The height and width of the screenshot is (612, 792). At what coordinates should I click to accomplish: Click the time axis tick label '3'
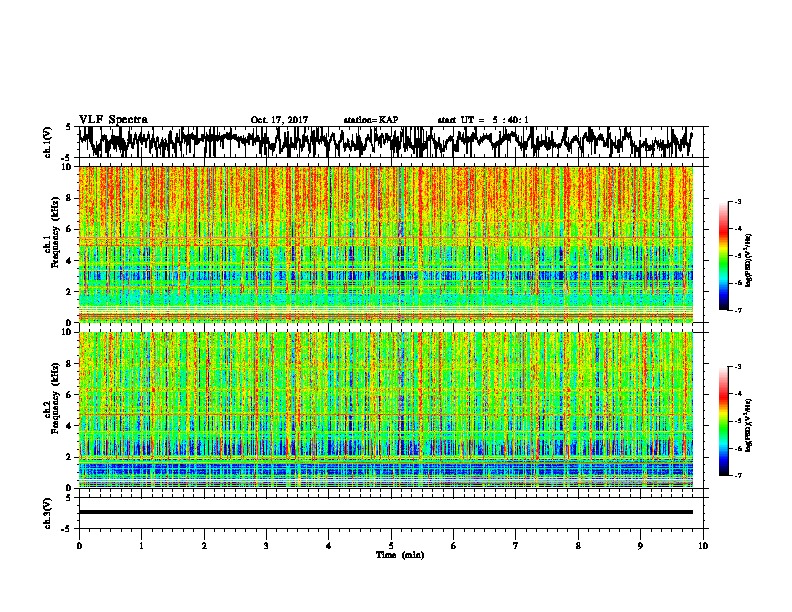266,546
